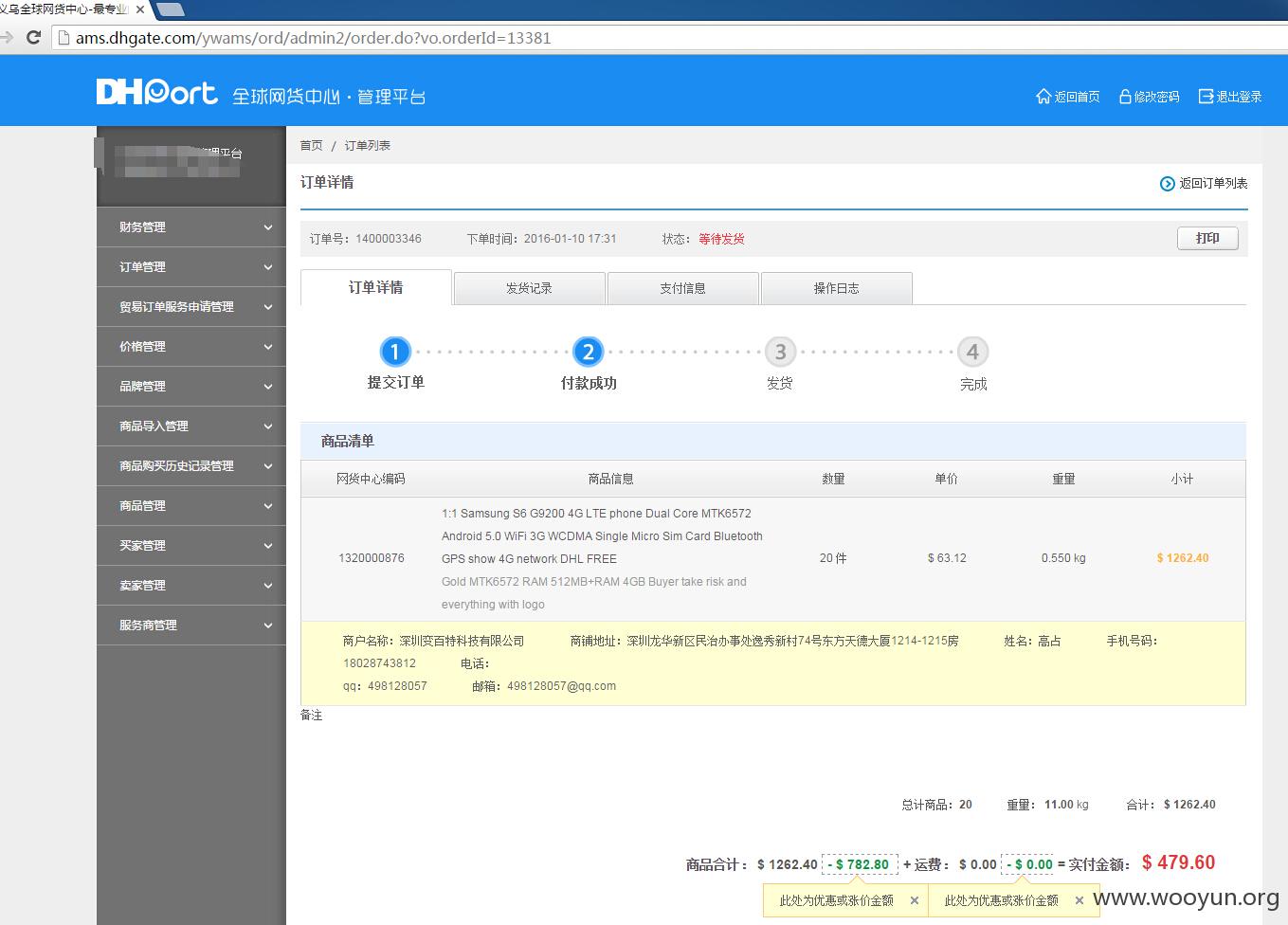
Task: Click the unit price $ 63.12
Action: [x=947, y=558]
